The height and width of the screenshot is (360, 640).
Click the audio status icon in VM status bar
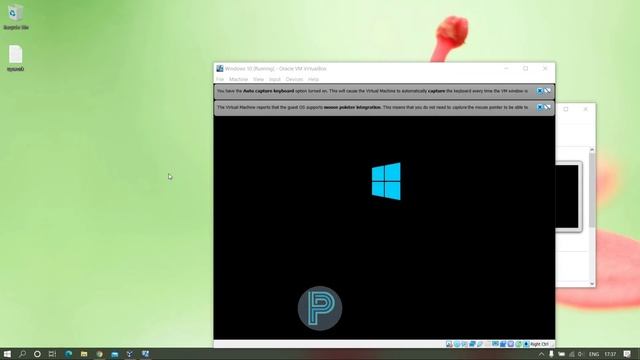(464, 344)
